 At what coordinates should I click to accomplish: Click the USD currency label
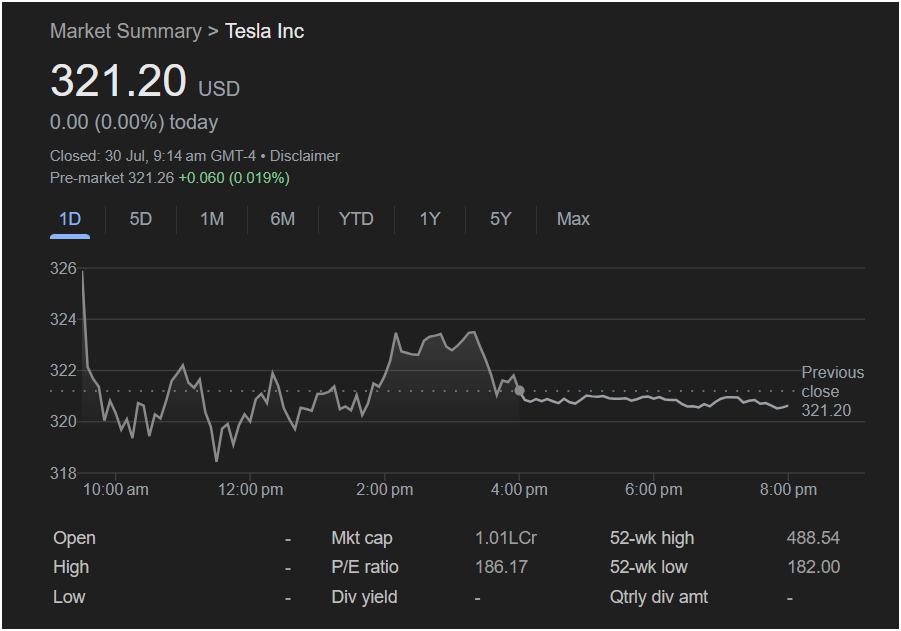219,89
